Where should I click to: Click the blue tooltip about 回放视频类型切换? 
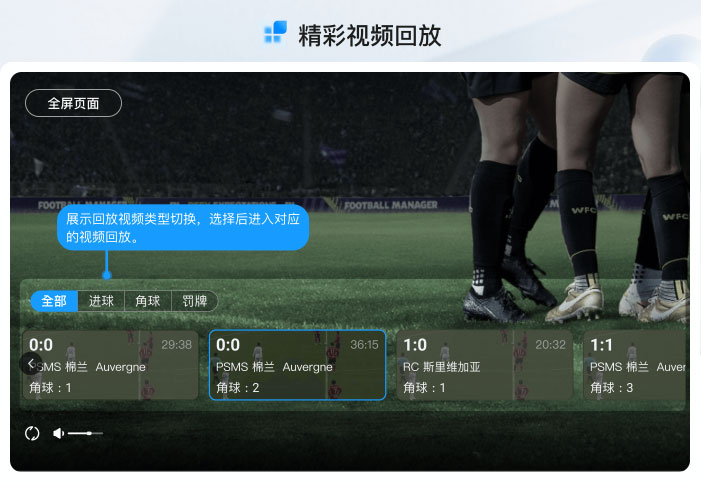pos(183,228)
